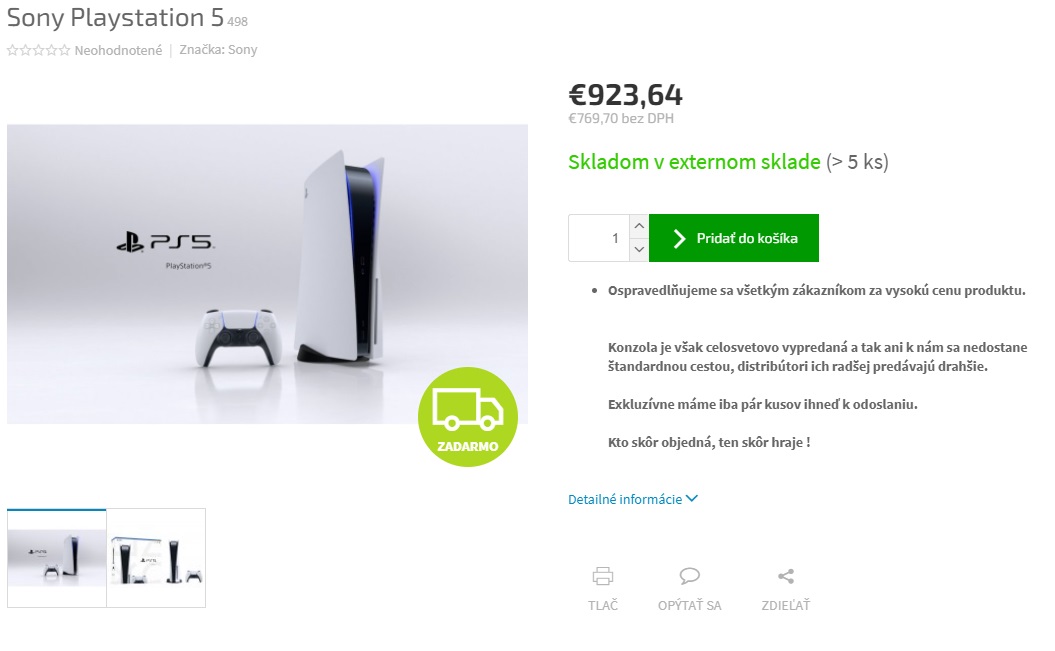The height and width of the screenshot is (651, 1055).
Task: Click the Neohodnotené rating text
Action: pyautogui.click(x=118, y=50)
